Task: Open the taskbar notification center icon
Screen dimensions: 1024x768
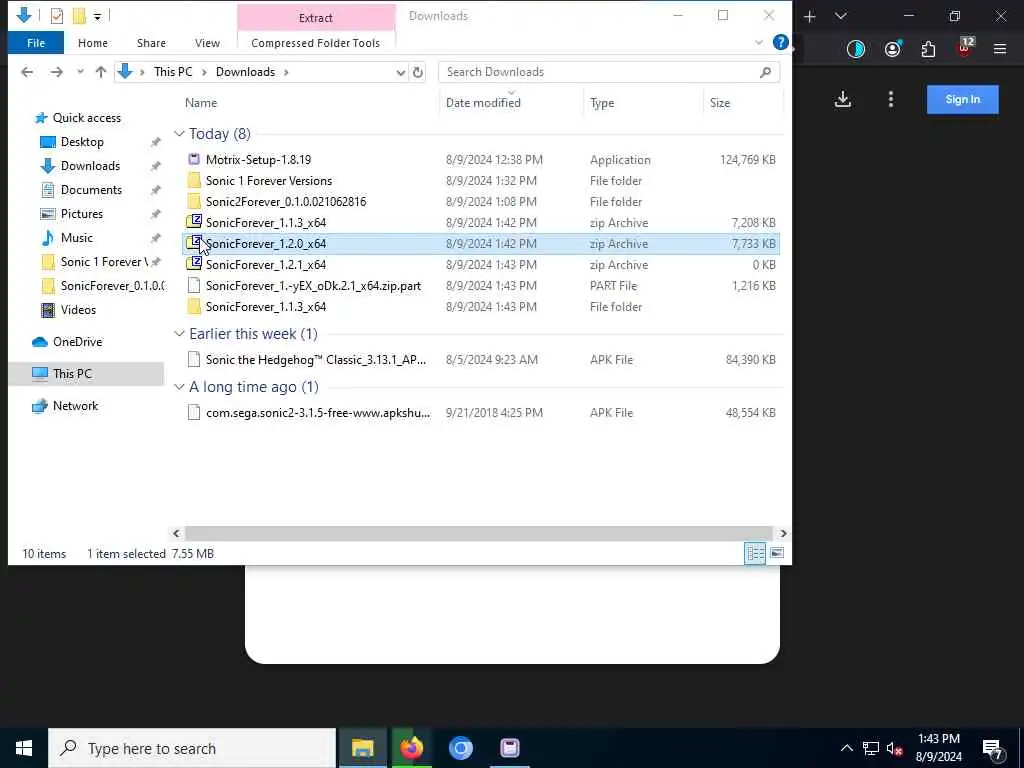Action: point(993,748)
